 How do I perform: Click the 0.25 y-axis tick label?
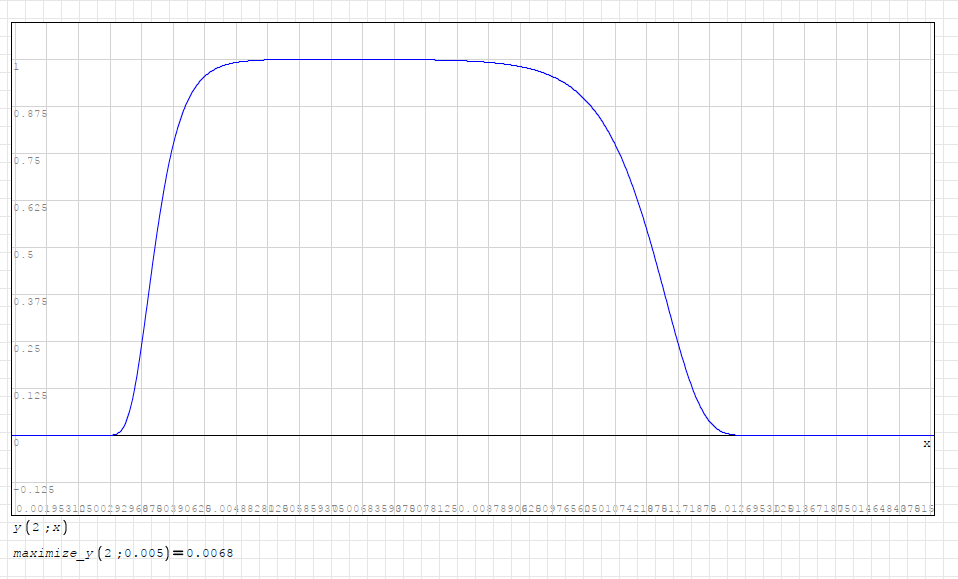click(x=27, y=348)
